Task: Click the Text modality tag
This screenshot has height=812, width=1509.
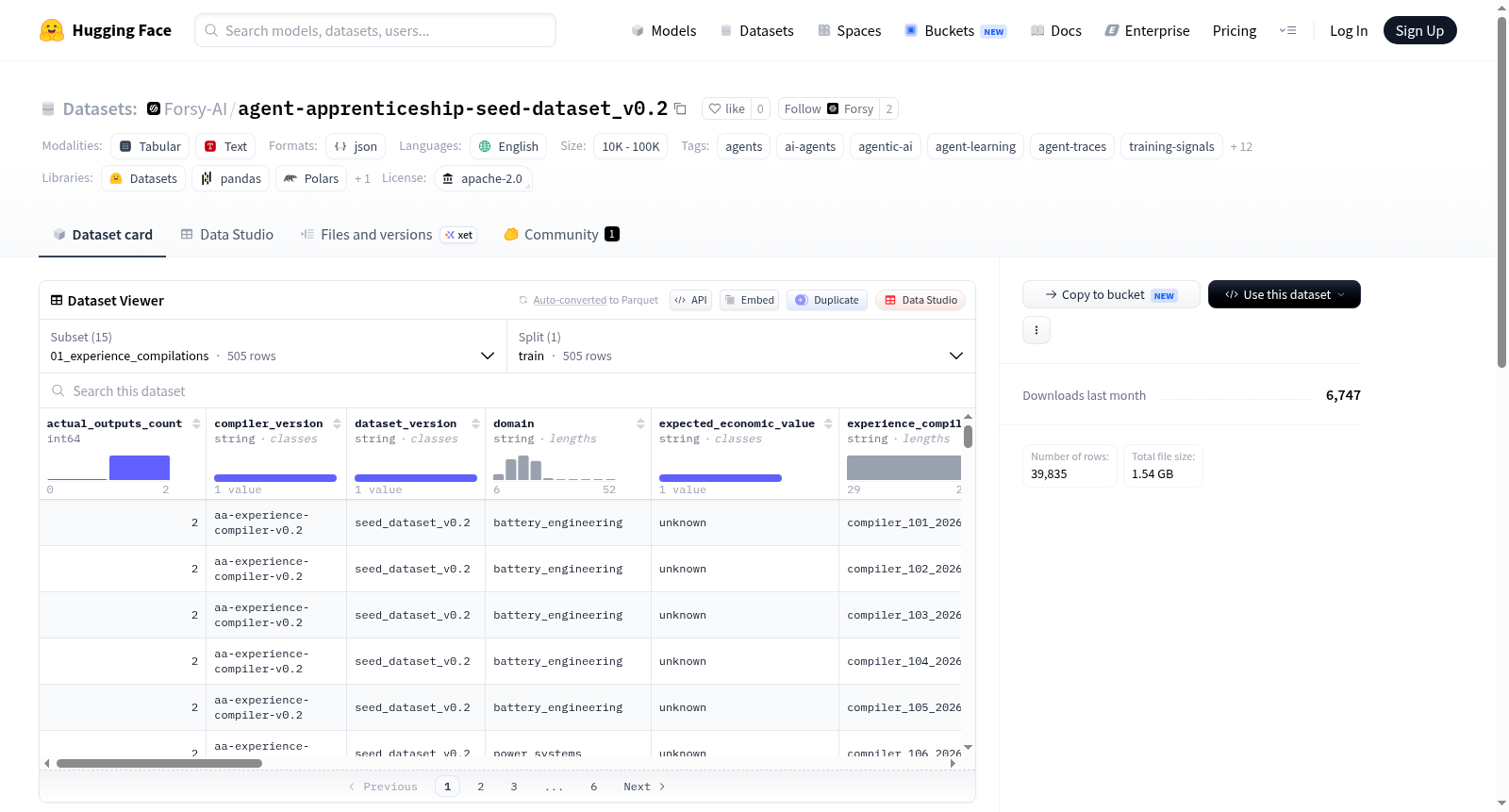Action: pyautogui.click(x=225, y=146)
